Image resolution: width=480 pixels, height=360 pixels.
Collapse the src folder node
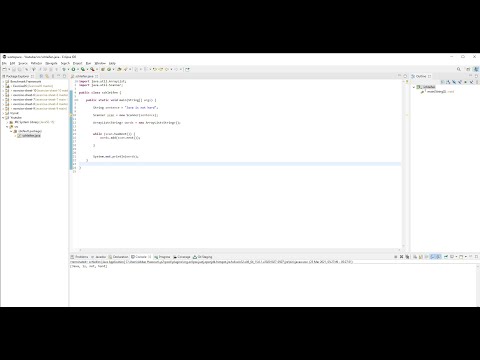pyautogui.click(x=7, y=127)
